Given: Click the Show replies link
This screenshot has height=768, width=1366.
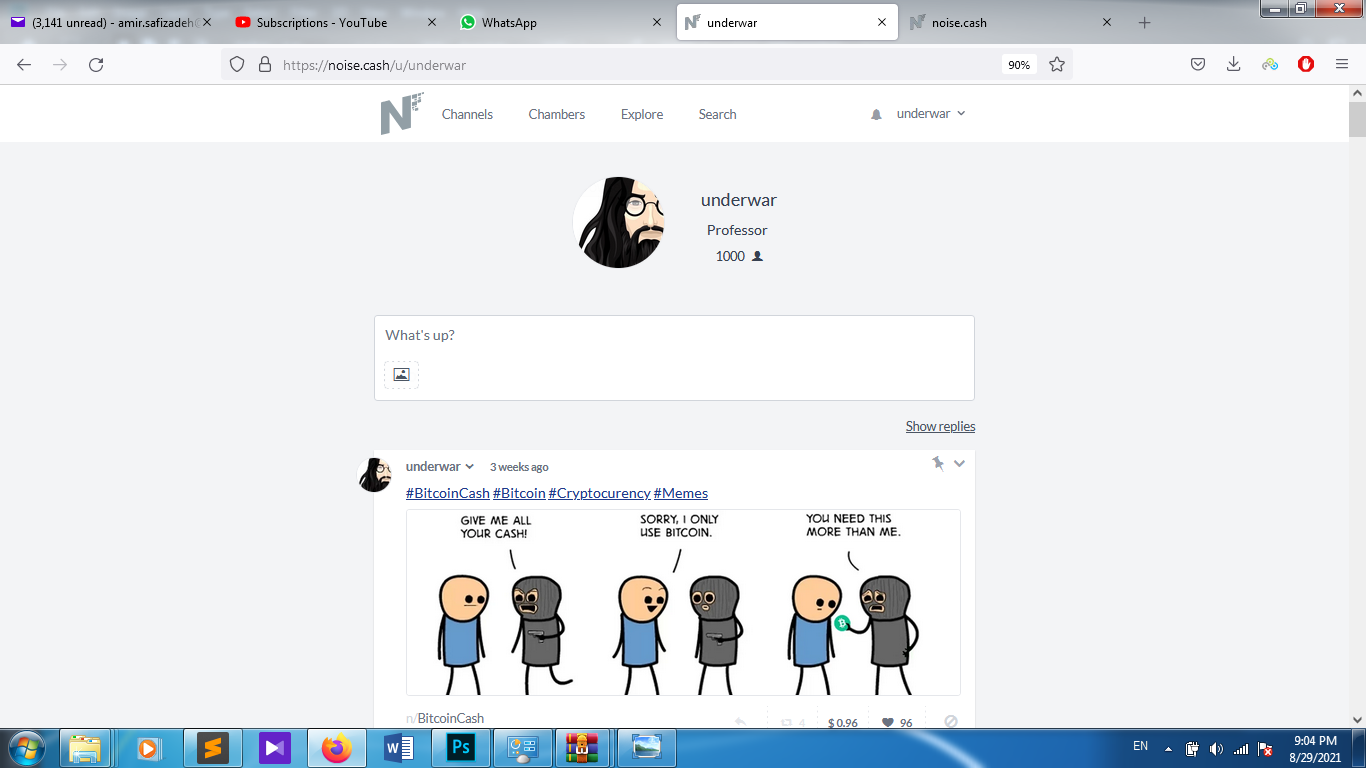Looking at the screenshot, I should tap(940, 426).
